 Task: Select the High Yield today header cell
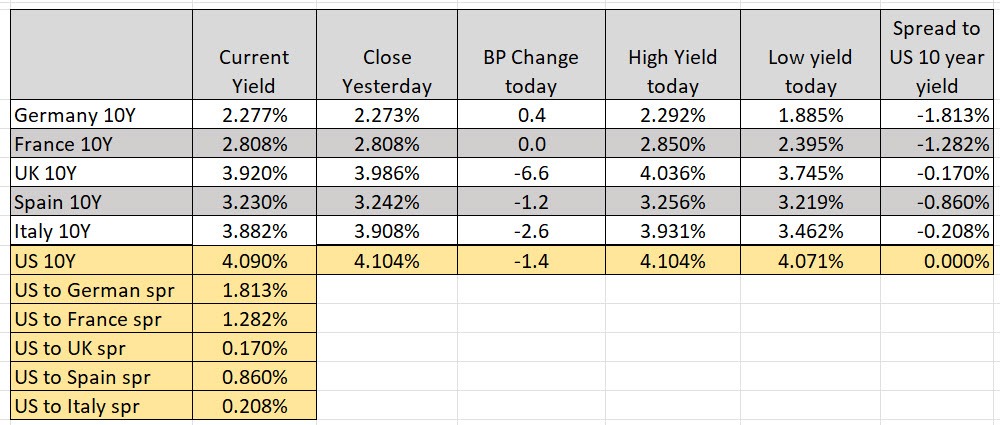(x=672, y=71)
